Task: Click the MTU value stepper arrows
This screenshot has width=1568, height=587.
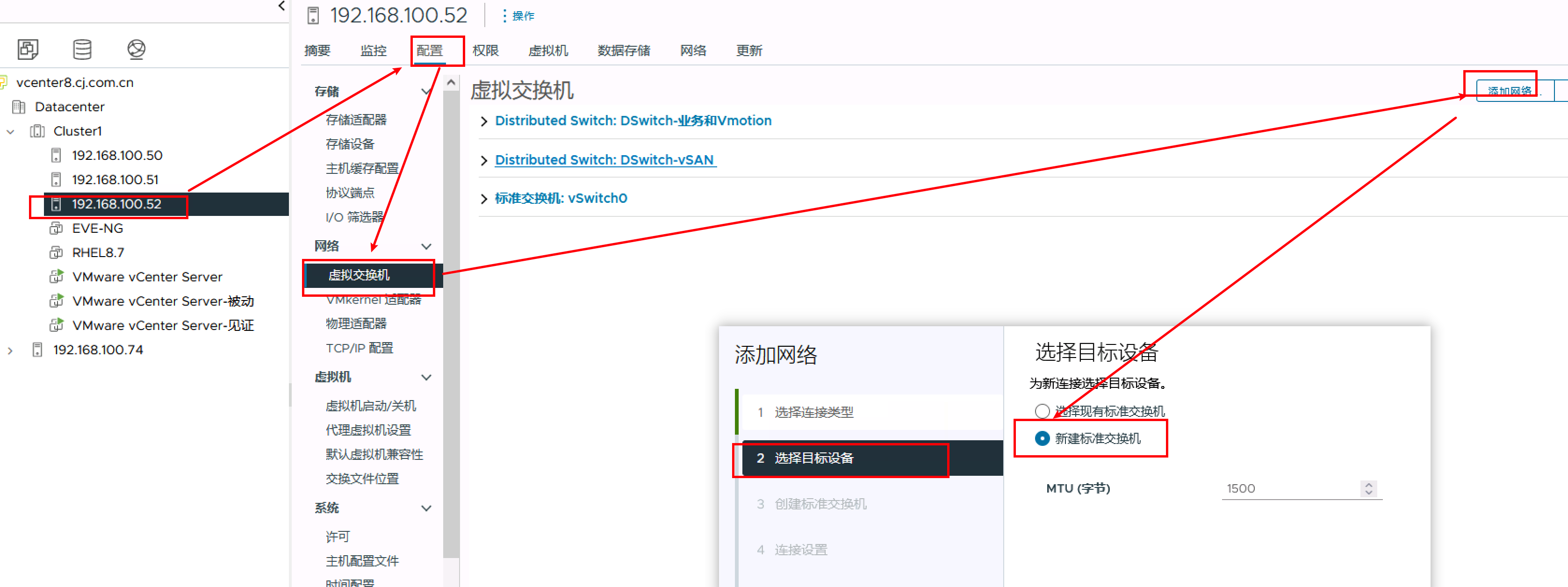Action: (1368, 488)
